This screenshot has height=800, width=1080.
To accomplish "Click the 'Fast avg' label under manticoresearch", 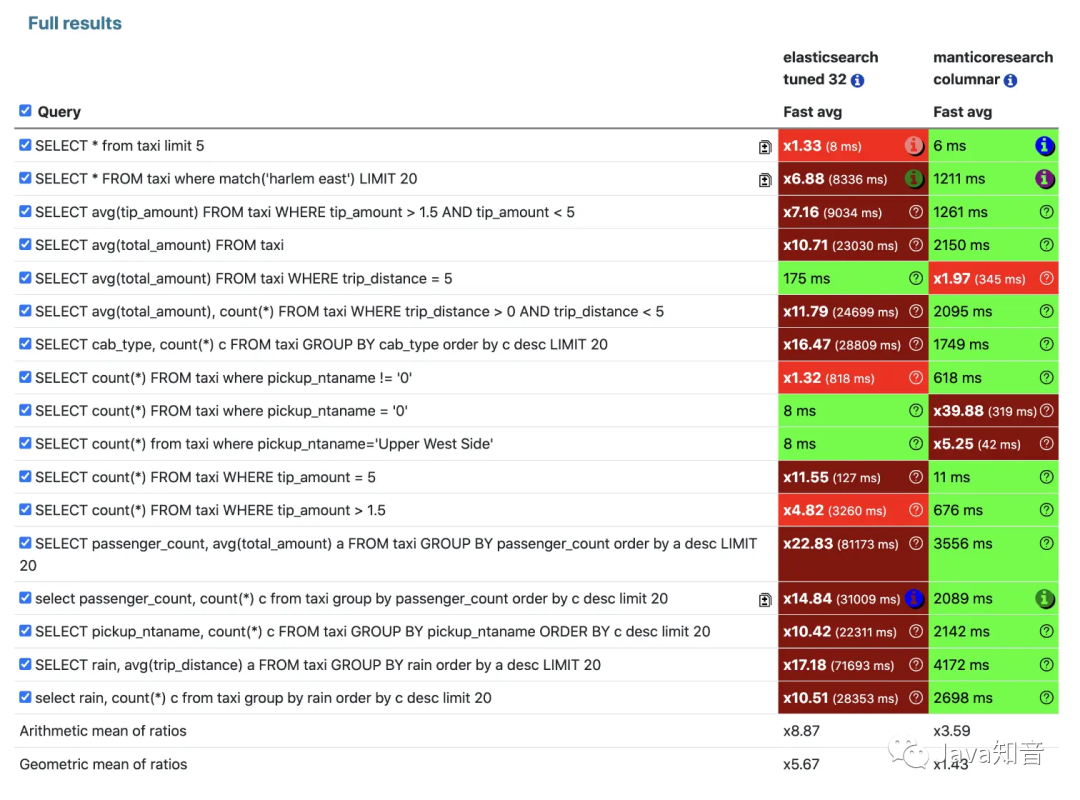I will click(x=963, y=112).
